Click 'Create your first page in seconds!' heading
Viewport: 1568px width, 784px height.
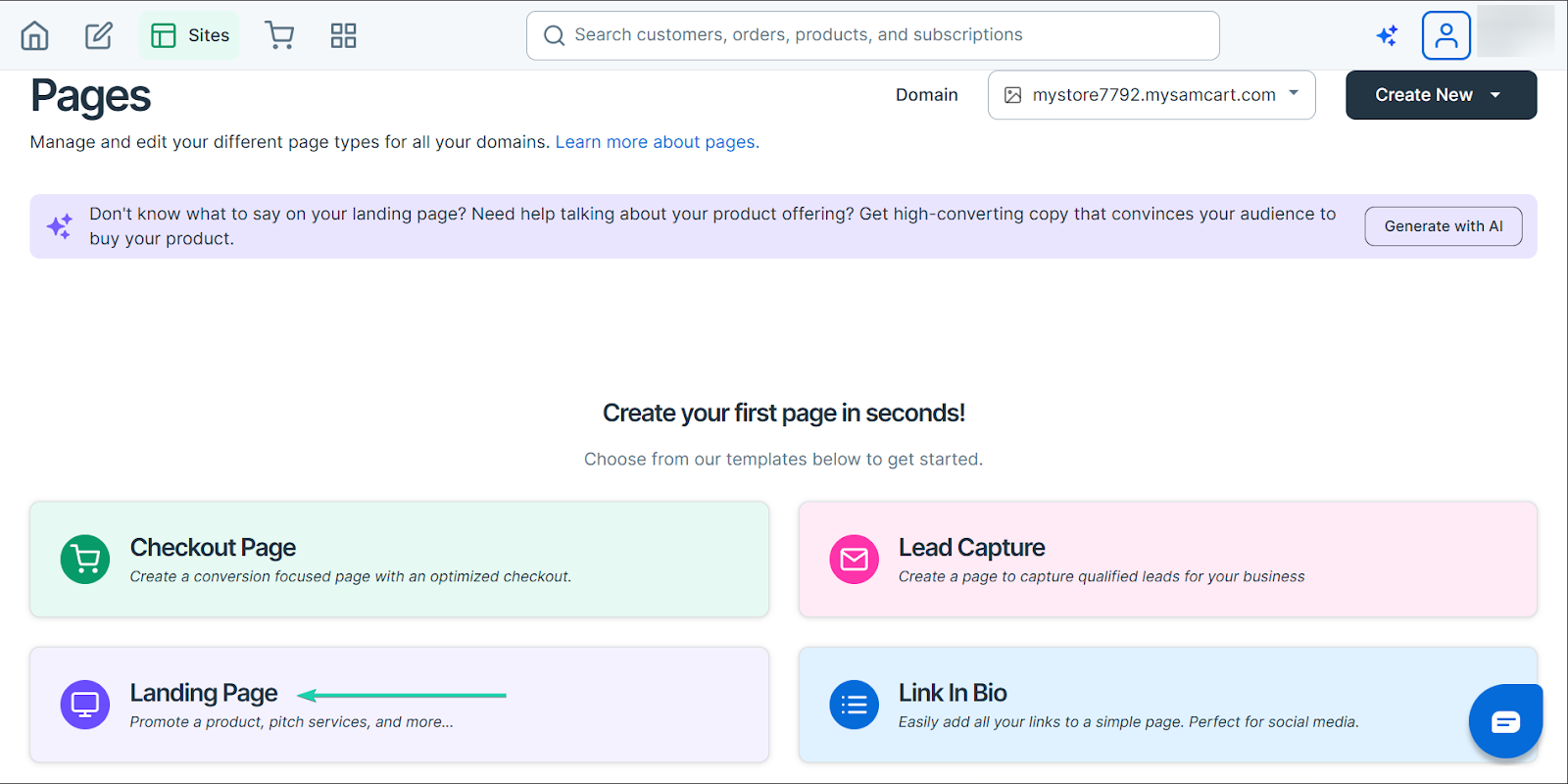pyautogui.click(x=784, y=413)
